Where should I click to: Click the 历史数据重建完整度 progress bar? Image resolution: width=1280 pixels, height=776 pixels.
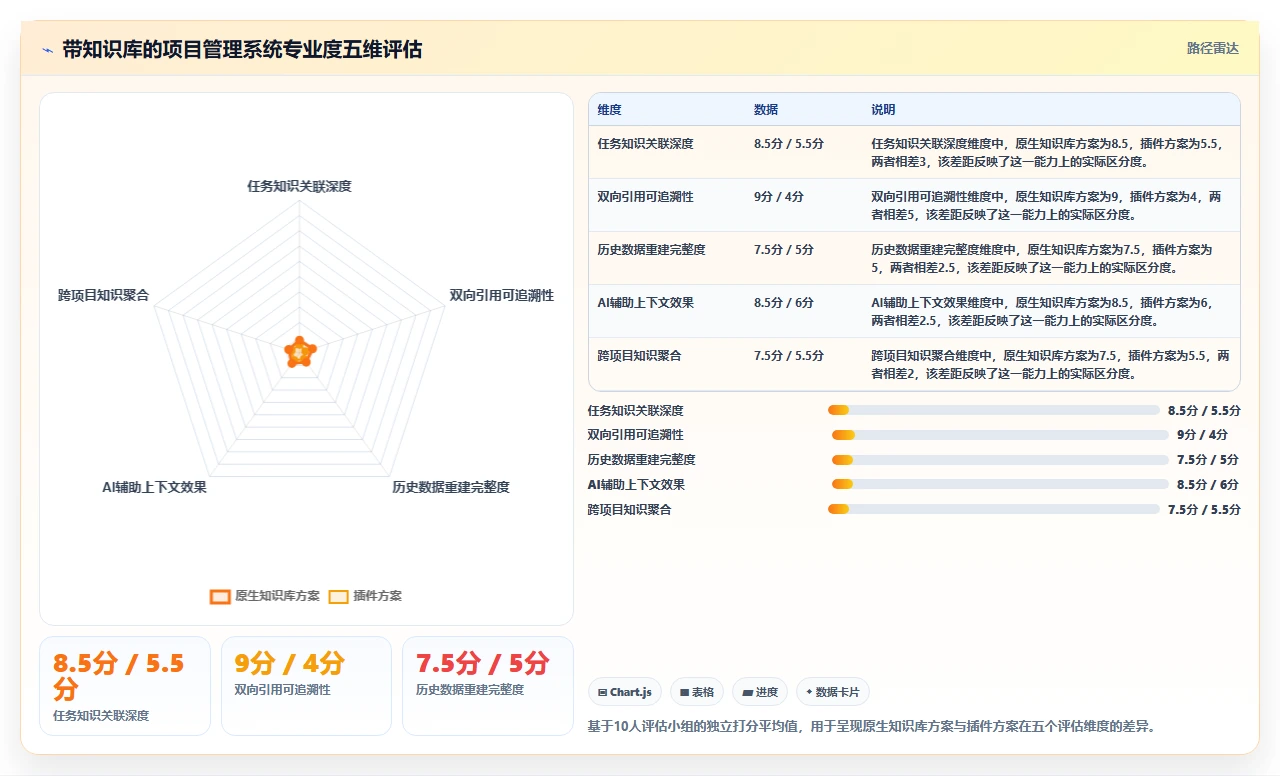coord(1000,460)
